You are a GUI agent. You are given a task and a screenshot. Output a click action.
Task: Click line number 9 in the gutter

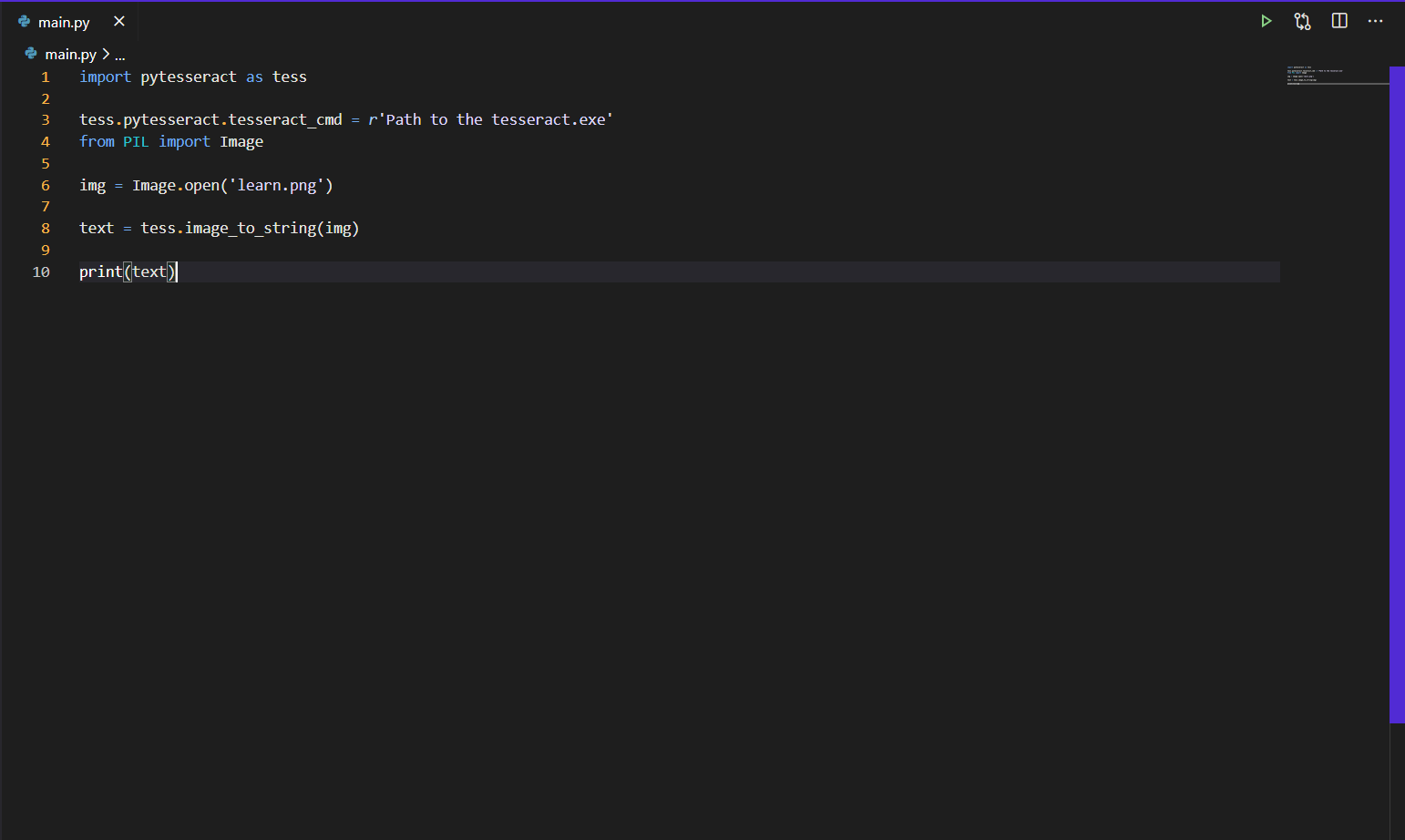[46, 251]
